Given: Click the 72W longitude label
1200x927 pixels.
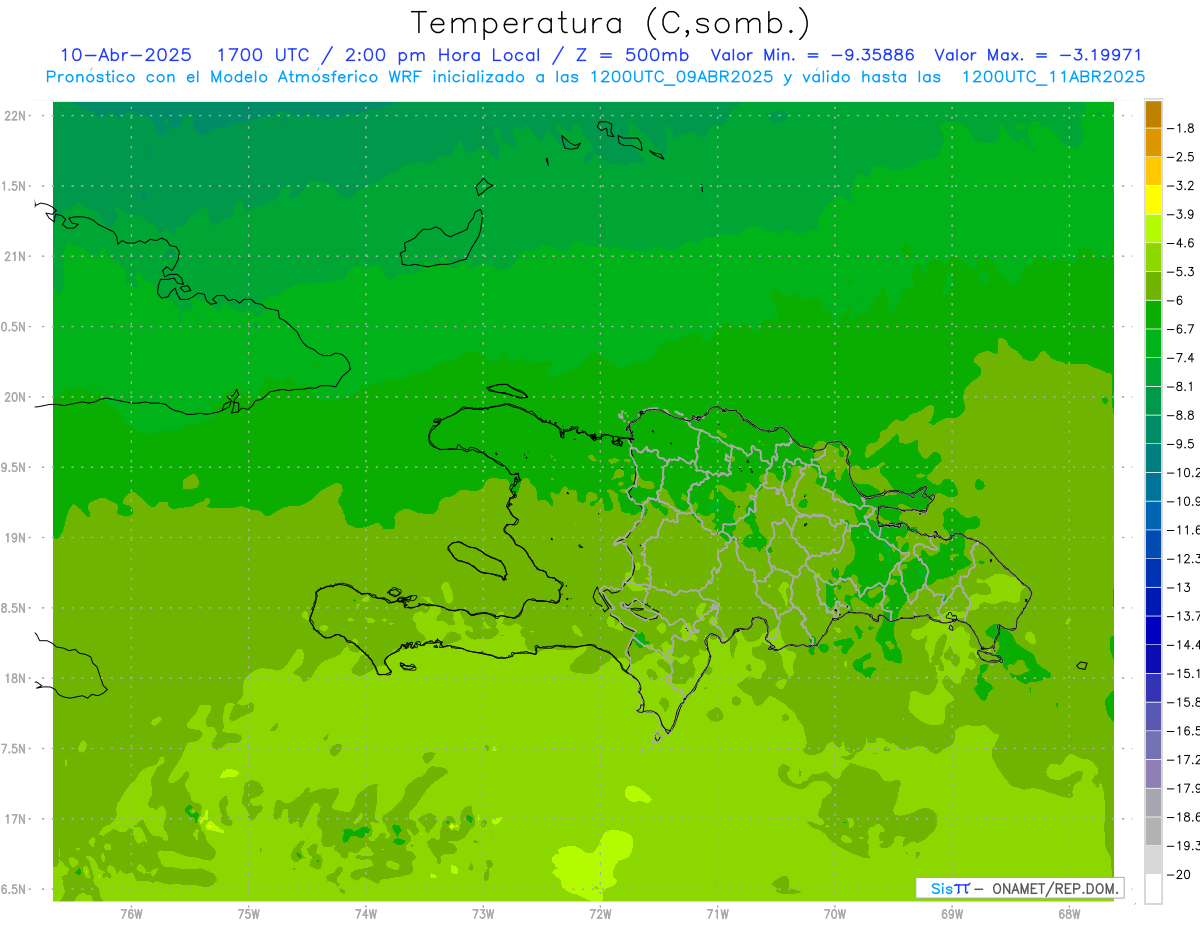Looking at the screenshot, I should tap(601, 913).
